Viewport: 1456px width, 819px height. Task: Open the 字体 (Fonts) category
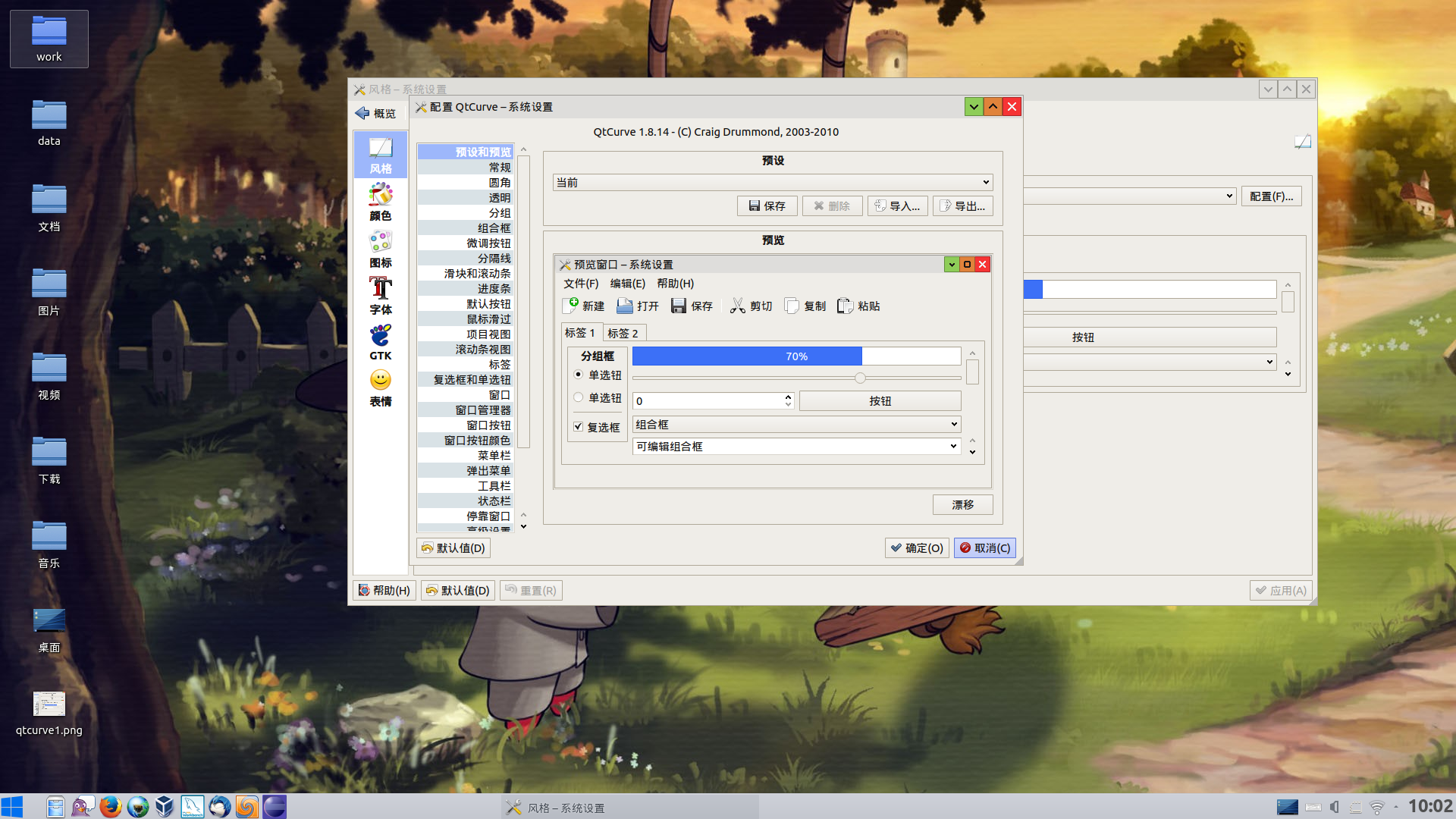(x=381, y=296)
